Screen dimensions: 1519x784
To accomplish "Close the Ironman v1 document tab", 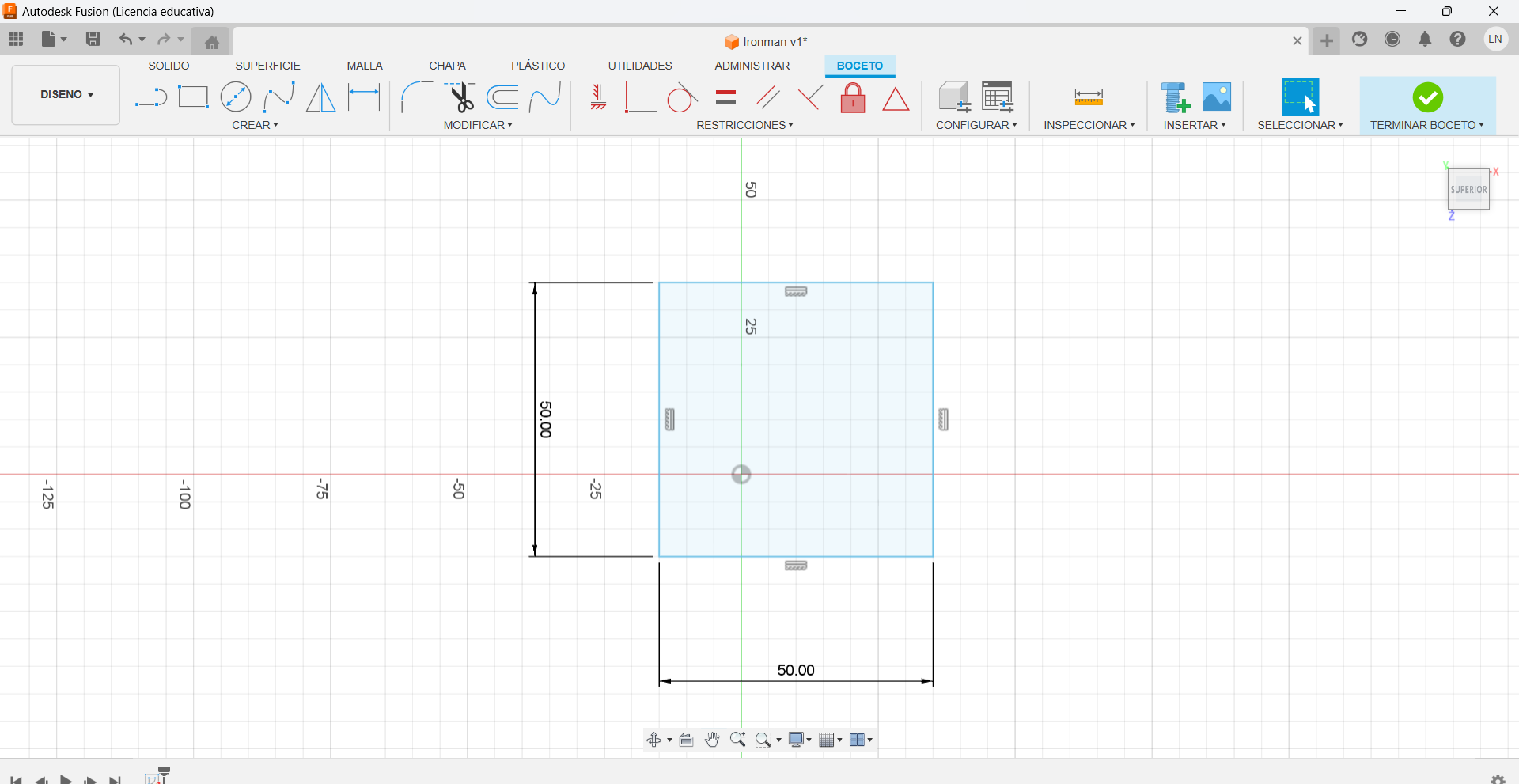I will tap(1297, 40).
